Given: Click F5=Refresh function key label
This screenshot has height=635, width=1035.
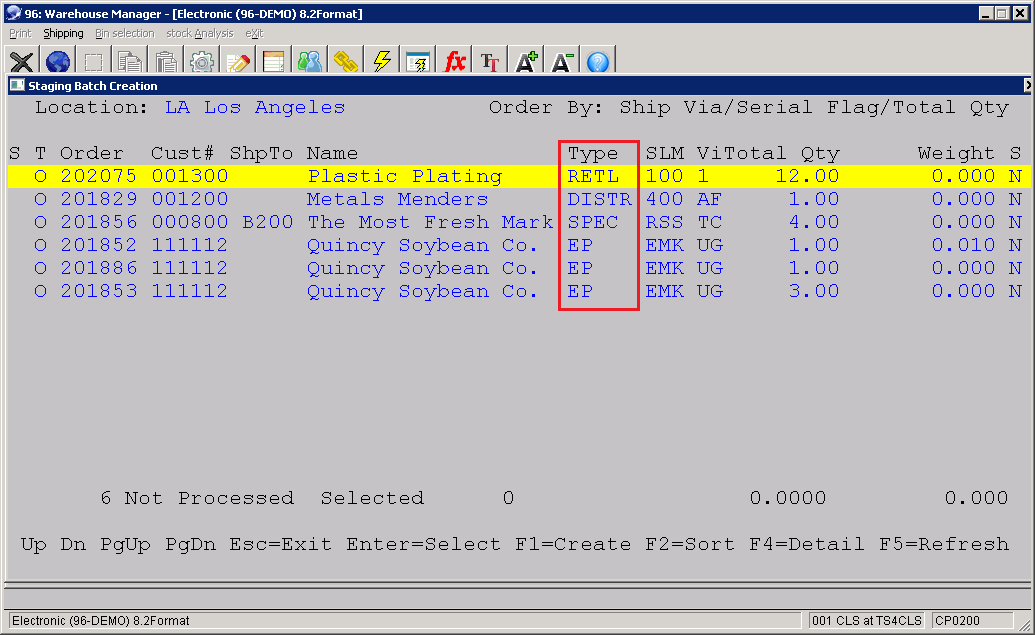Looking at the screenshot, I should [943, 545].
